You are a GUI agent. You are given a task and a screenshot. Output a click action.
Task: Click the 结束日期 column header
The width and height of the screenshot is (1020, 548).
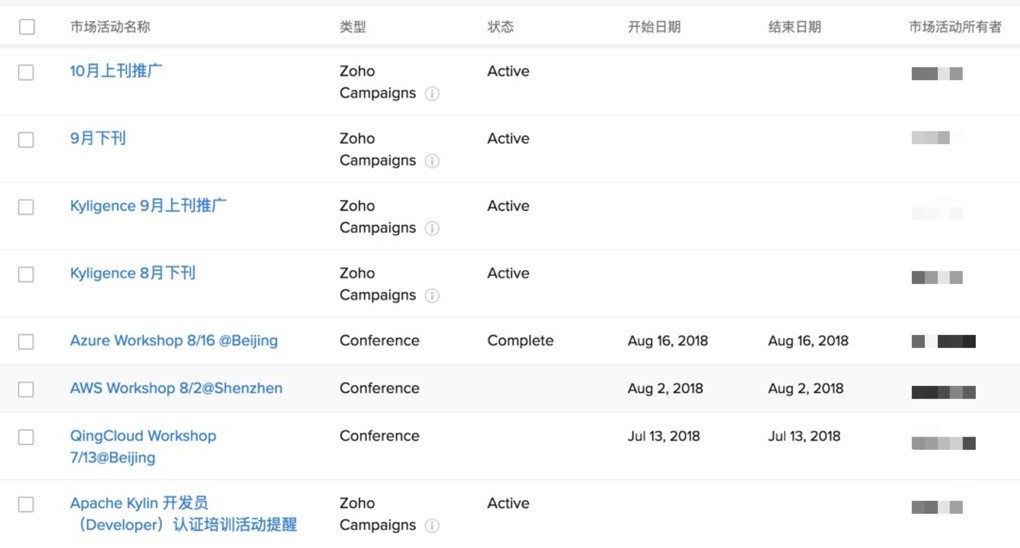[x=794, y=27]
